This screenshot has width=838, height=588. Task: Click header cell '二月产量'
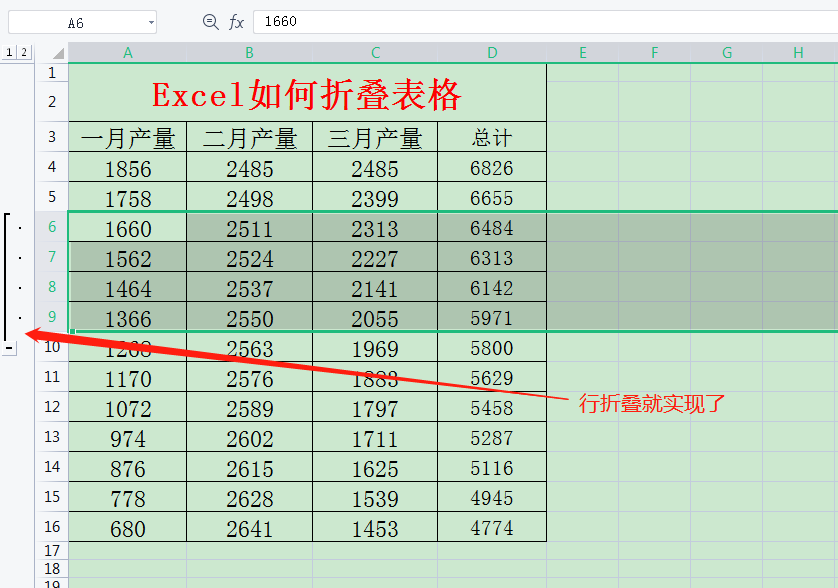click(250, 137)
